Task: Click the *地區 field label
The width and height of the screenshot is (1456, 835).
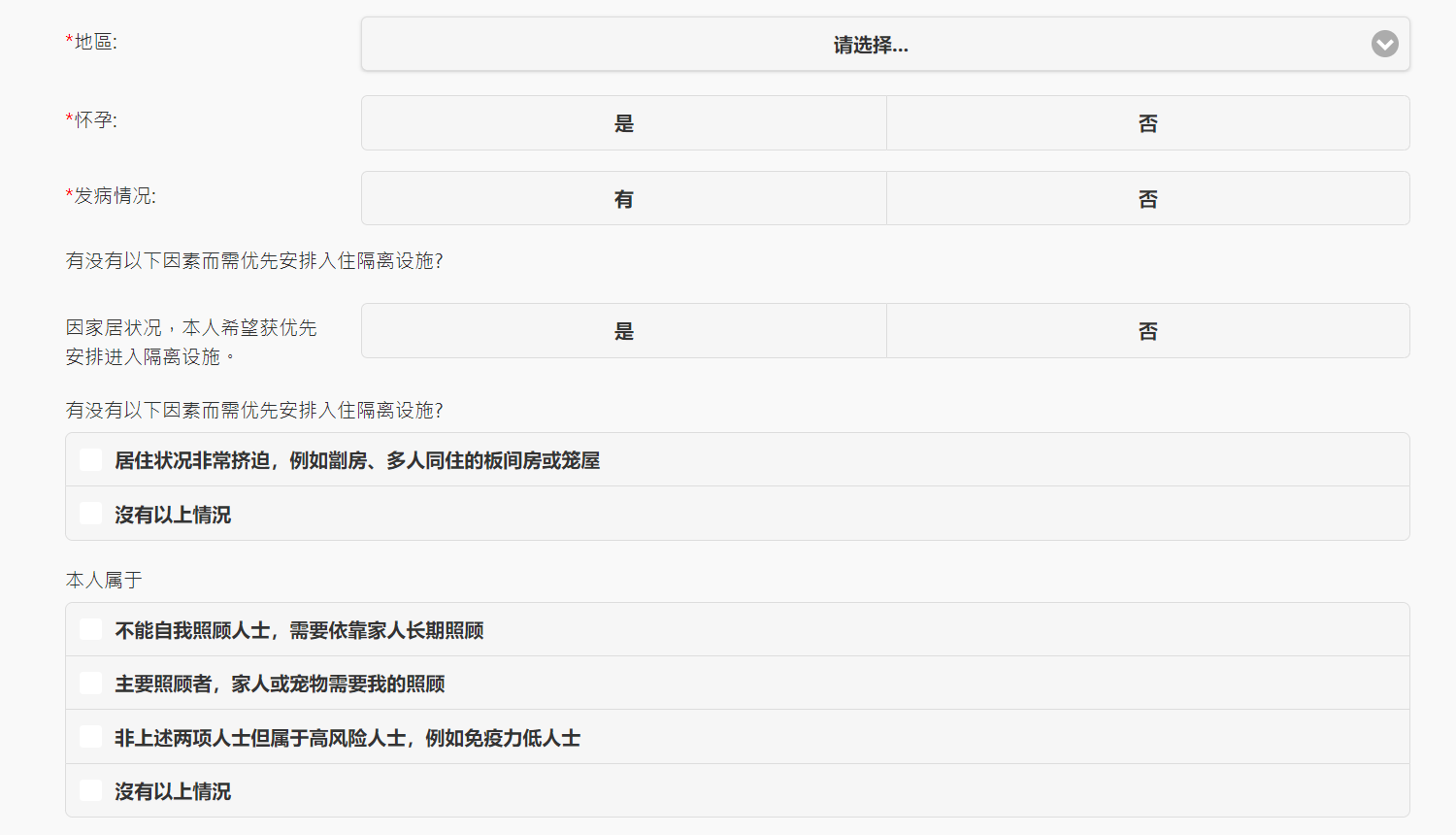Action: click(91, 42)
